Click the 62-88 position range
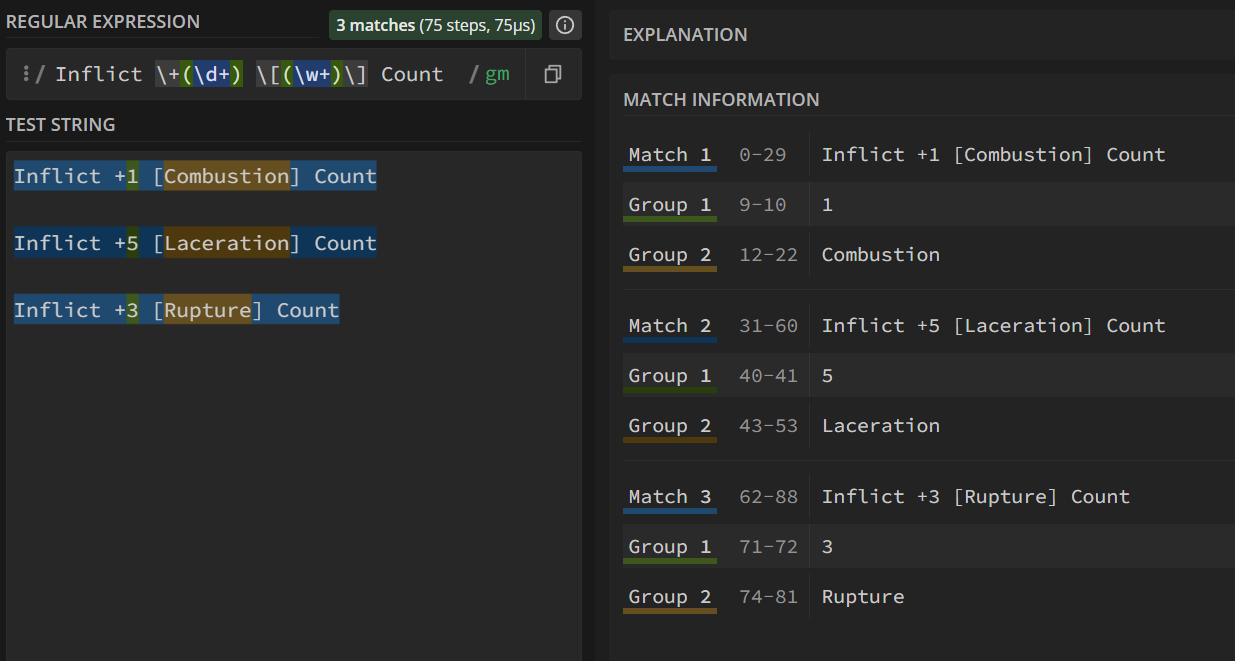 [768, 497]
